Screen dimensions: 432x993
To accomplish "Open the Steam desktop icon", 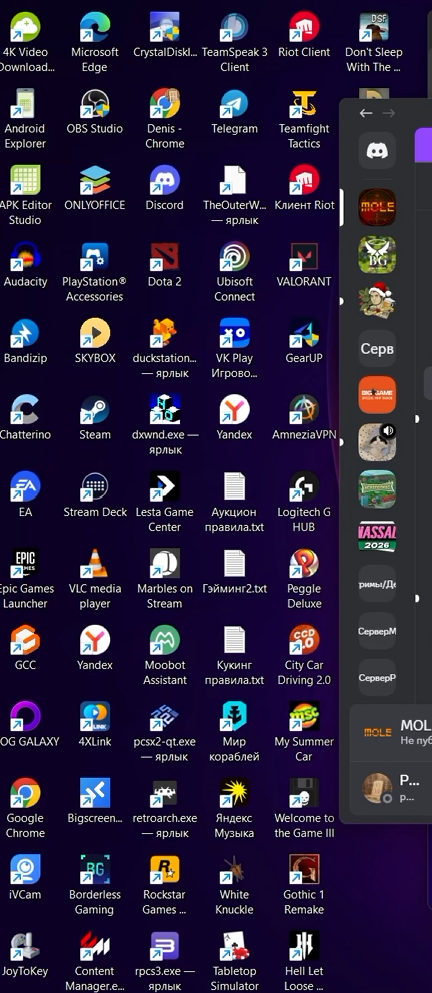I will coord(95,410).
